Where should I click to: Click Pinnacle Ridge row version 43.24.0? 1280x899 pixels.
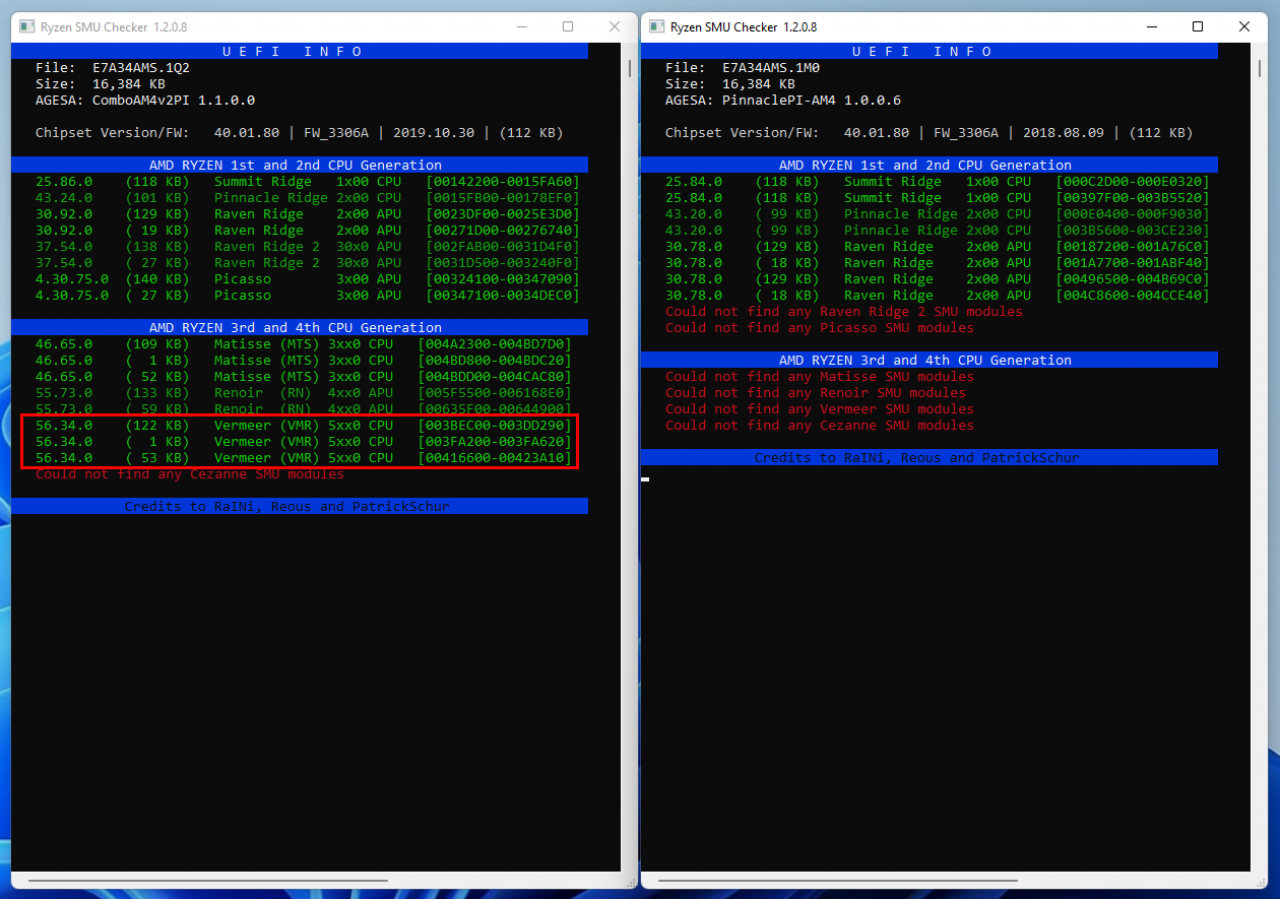pyautogui.click(x=64, y=198)
